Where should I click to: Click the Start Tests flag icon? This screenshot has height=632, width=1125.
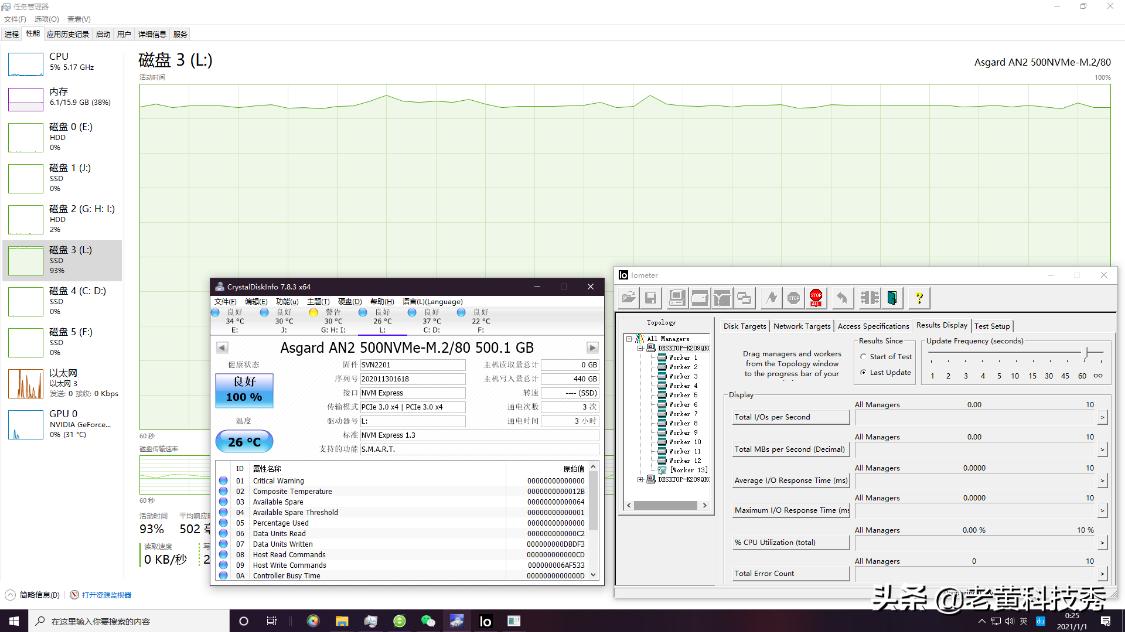[770, 297]
